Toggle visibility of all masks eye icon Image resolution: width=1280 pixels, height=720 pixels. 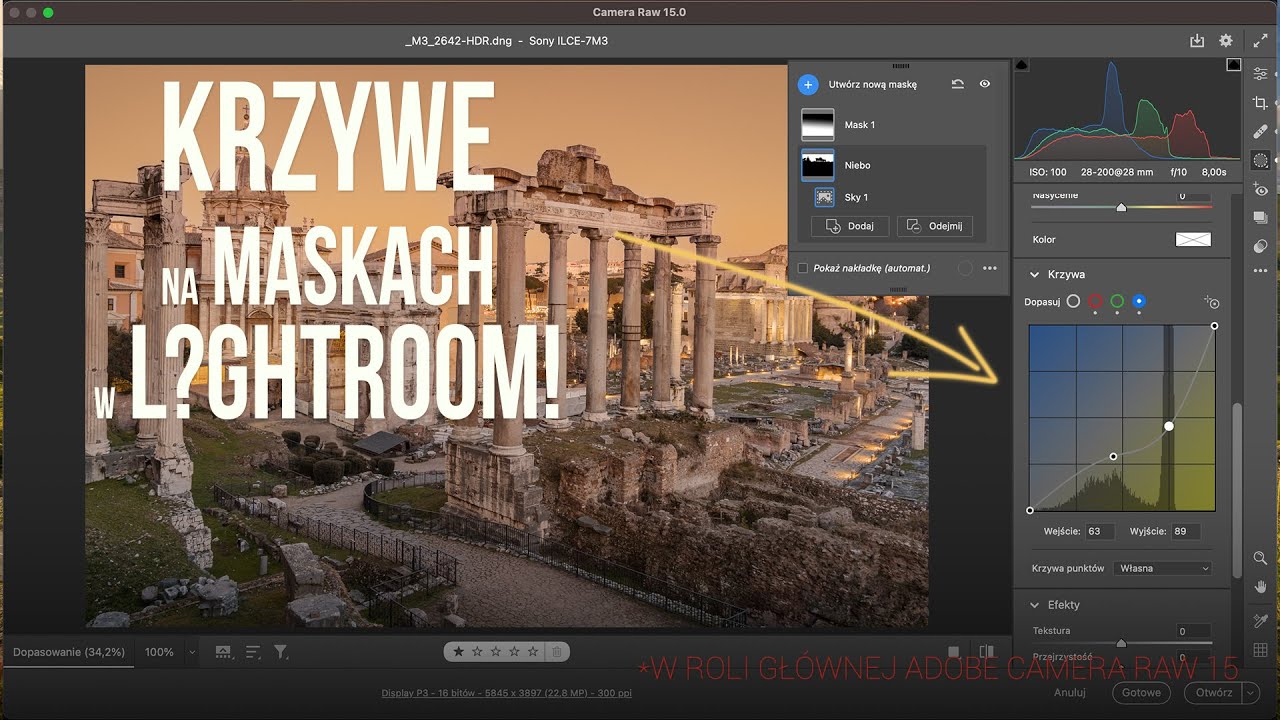985,85
